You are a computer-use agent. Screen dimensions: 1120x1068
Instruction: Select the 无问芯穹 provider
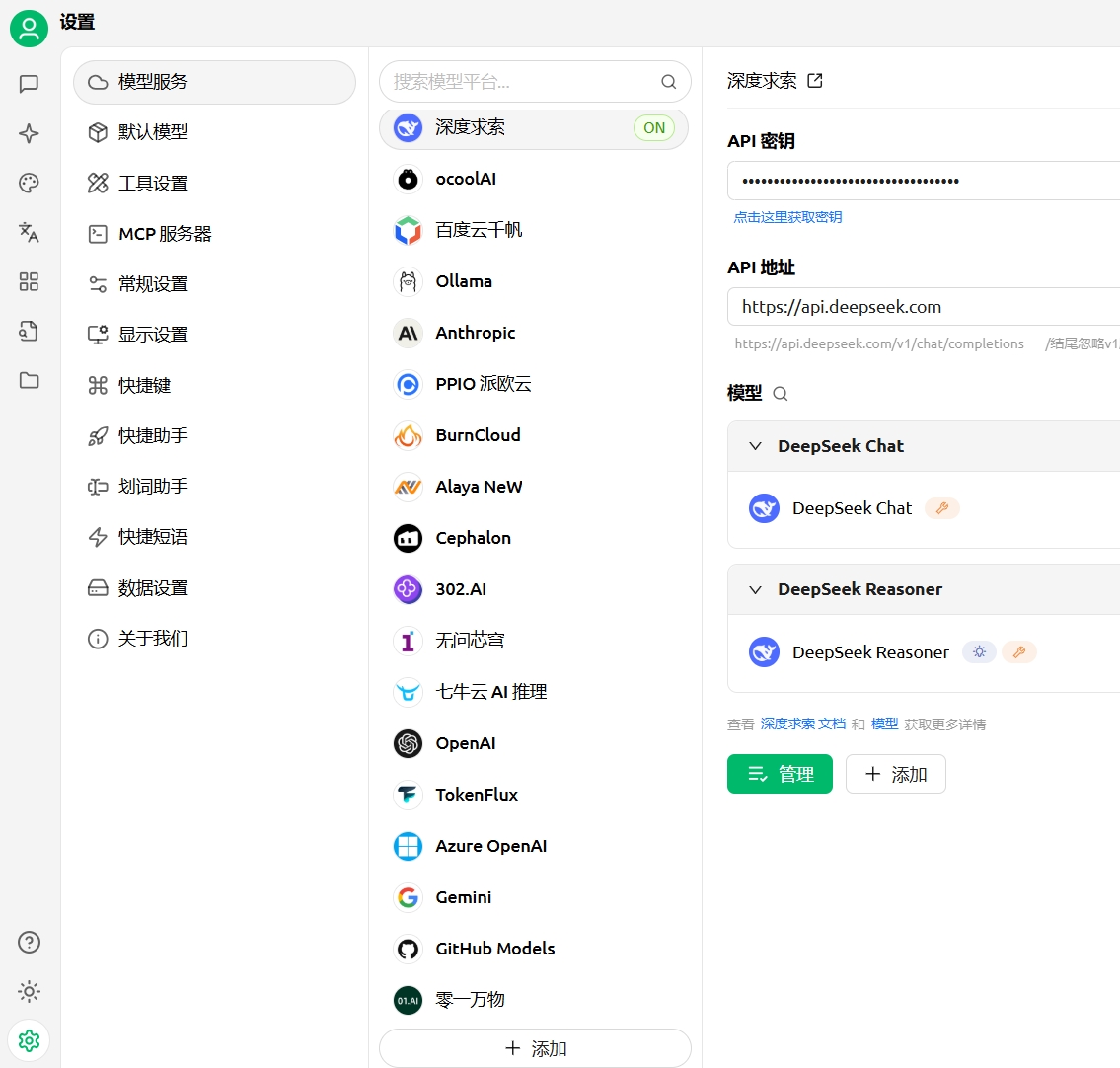click(x=534, y=641)
